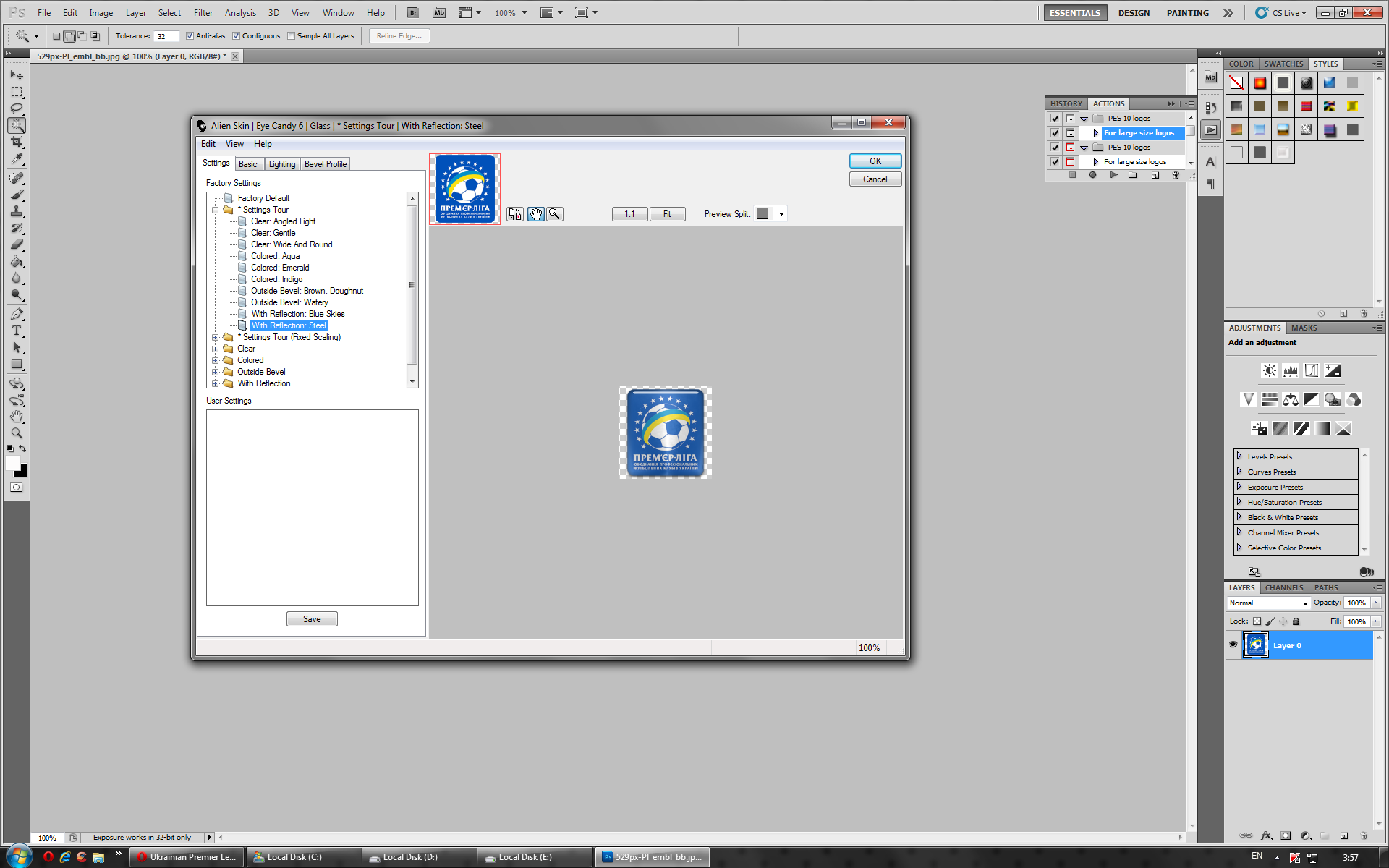
Task: Hide Layer 0 with eye icon
Action: [1233, 645]
